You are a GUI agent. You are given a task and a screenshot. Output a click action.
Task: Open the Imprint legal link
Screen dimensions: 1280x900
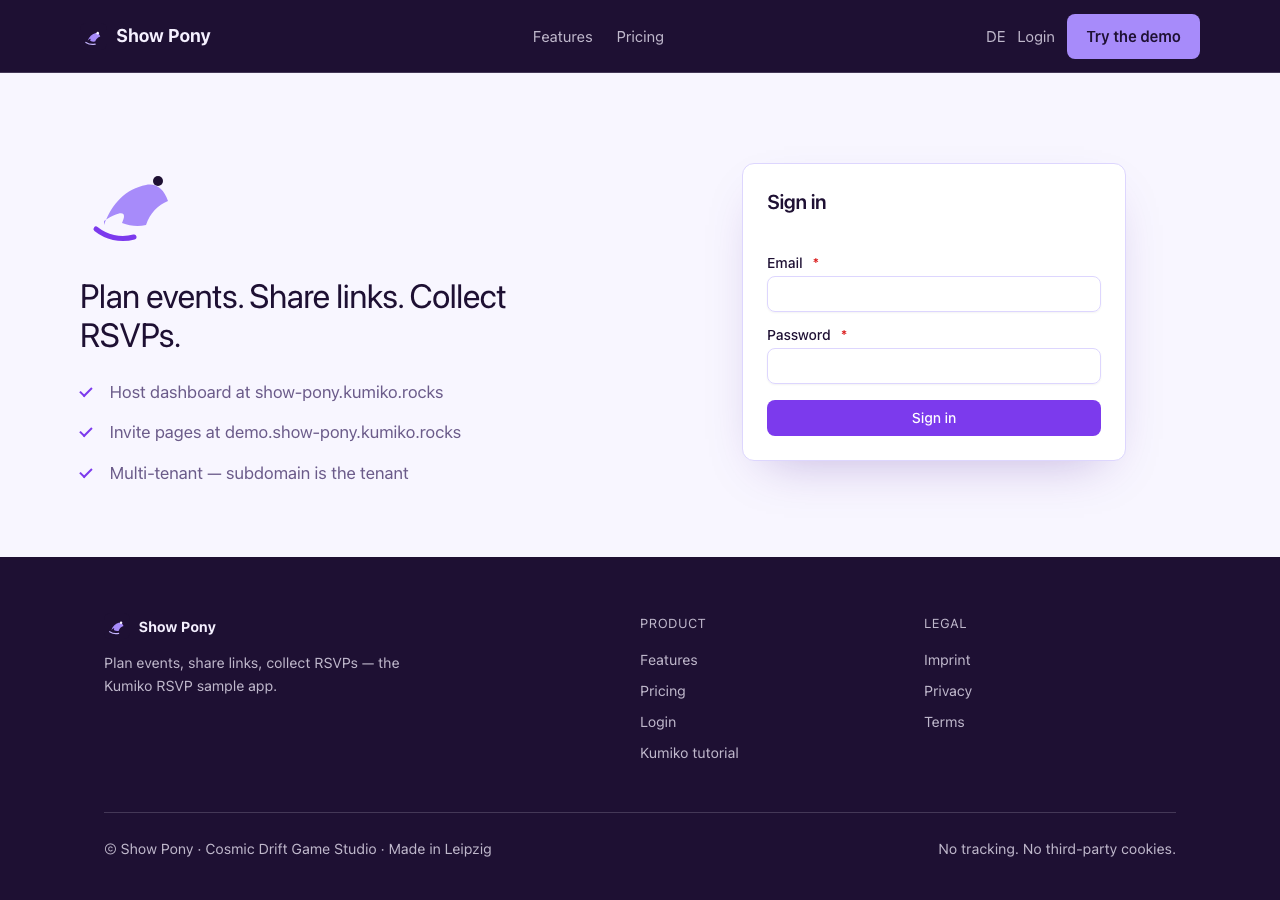pyautogui.click(x=947, y=660)
